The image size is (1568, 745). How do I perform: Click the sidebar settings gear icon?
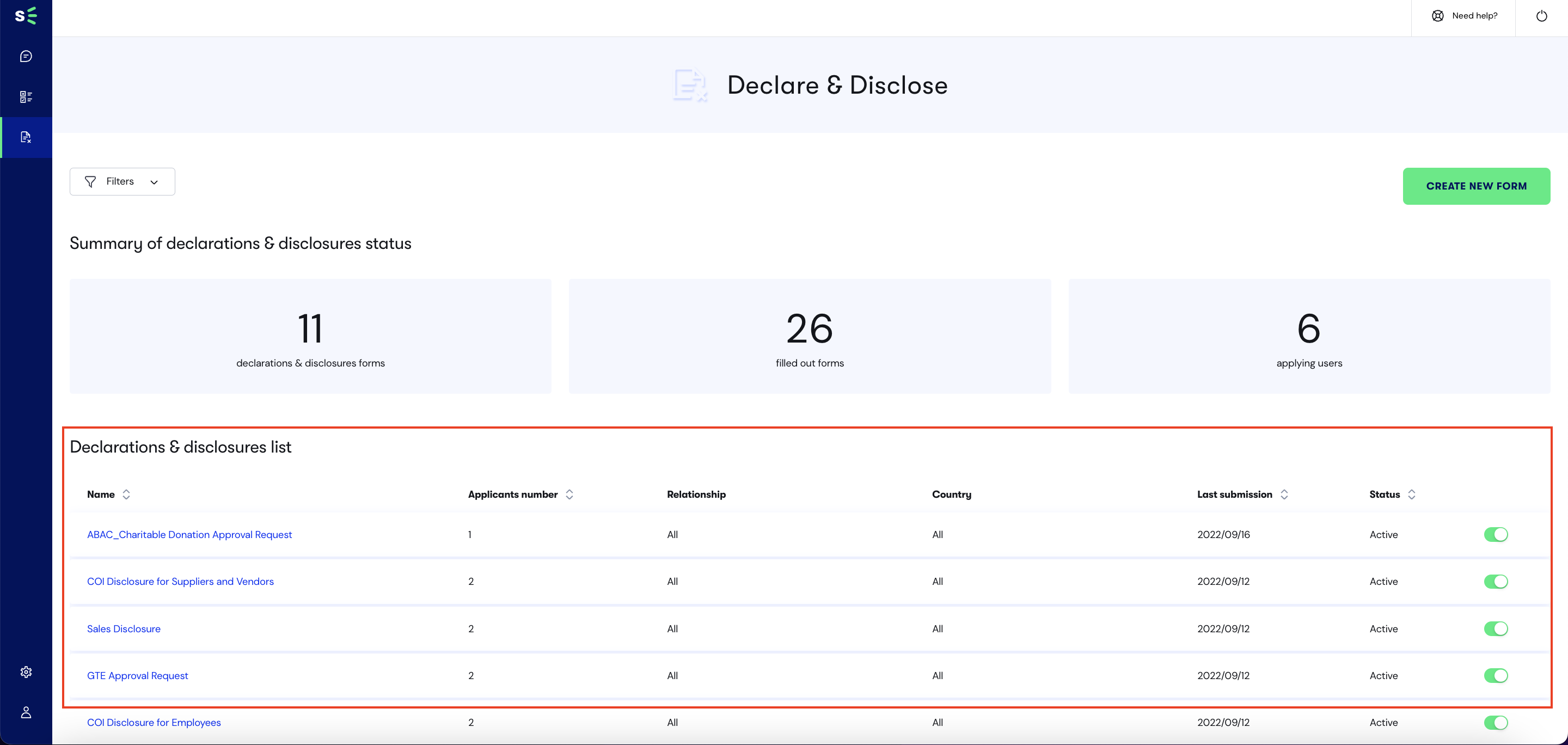pyautogui.click(x=26, y=672)
